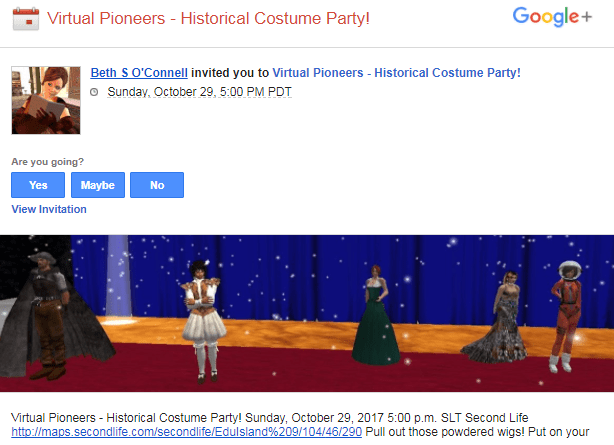The height and width of the screenshot is (445, 614).
Task: Click the avatar in green gown
Action: 376,315
